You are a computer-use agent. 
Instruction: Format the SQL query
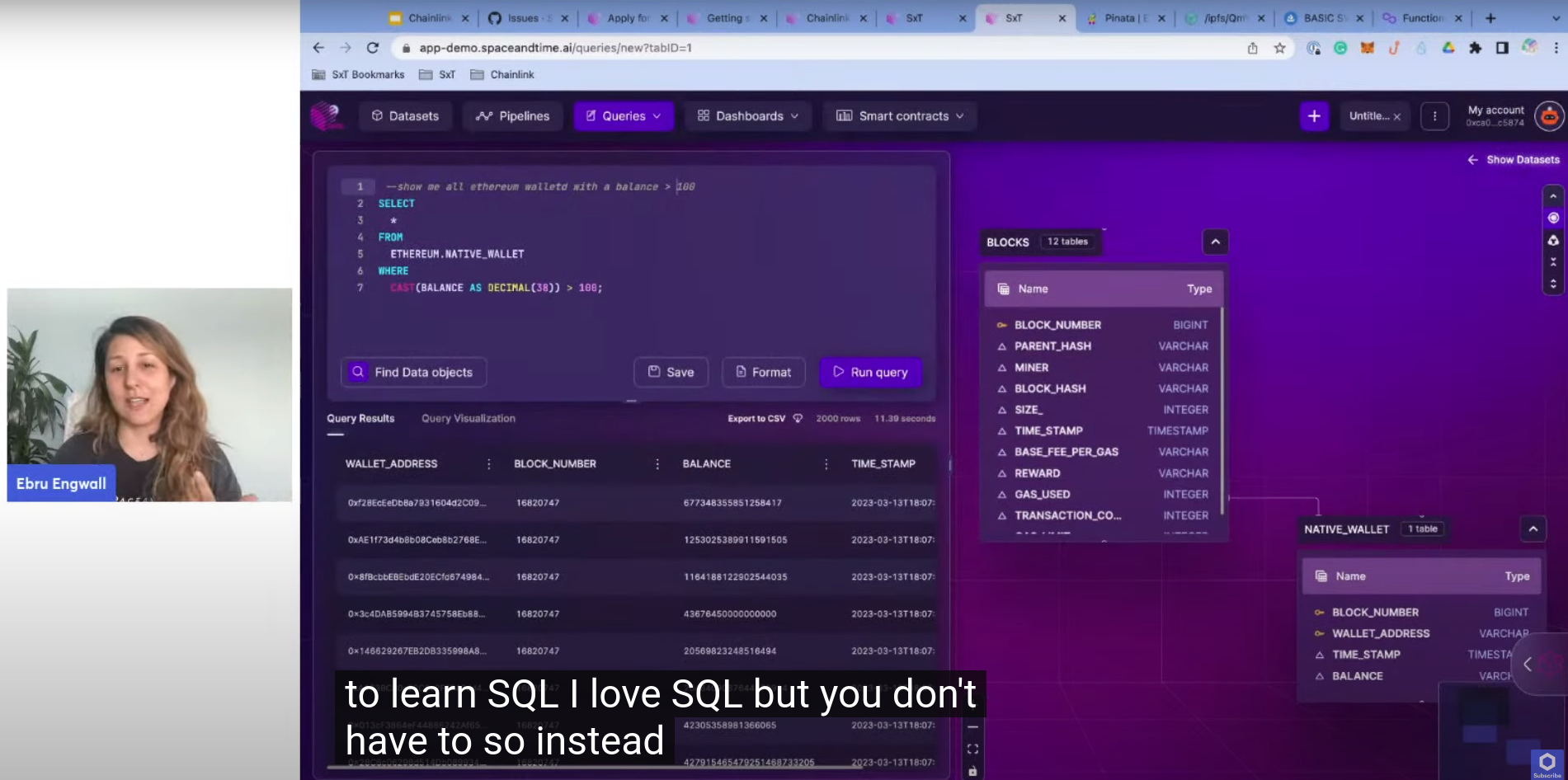764,372
